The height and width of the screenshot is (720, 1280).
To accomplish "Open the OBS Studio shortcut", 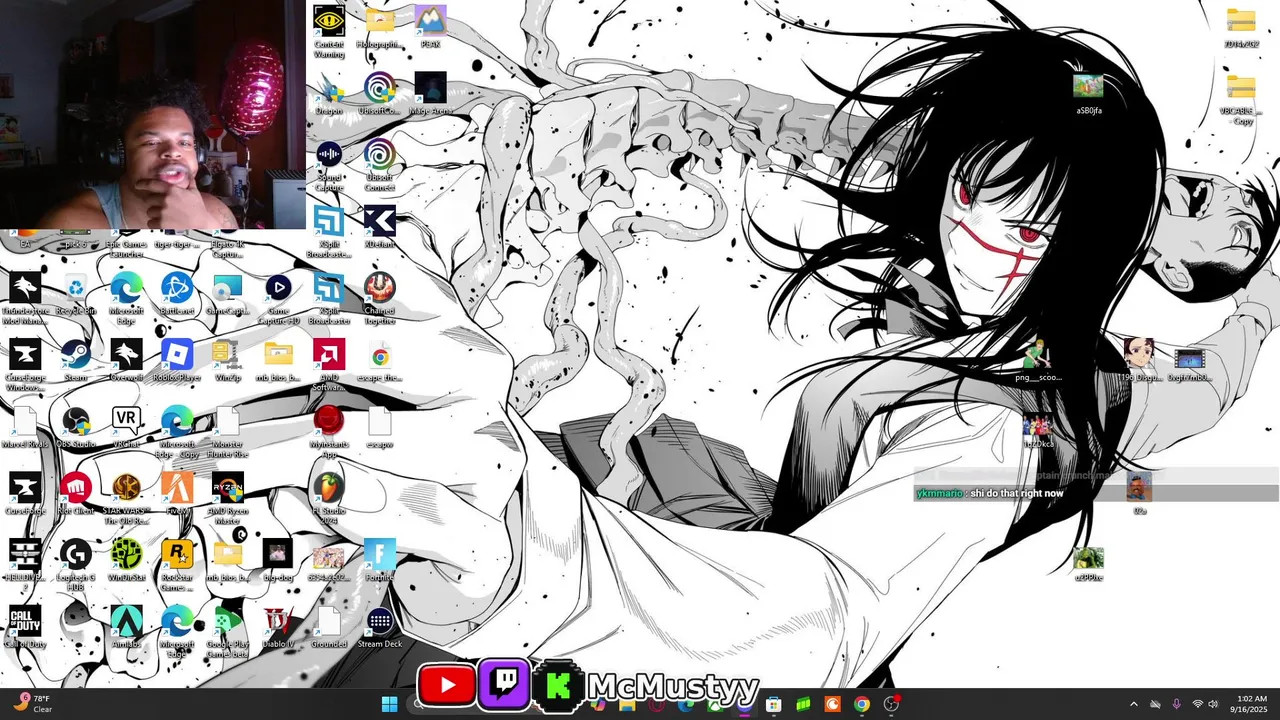I will (76, 427).
